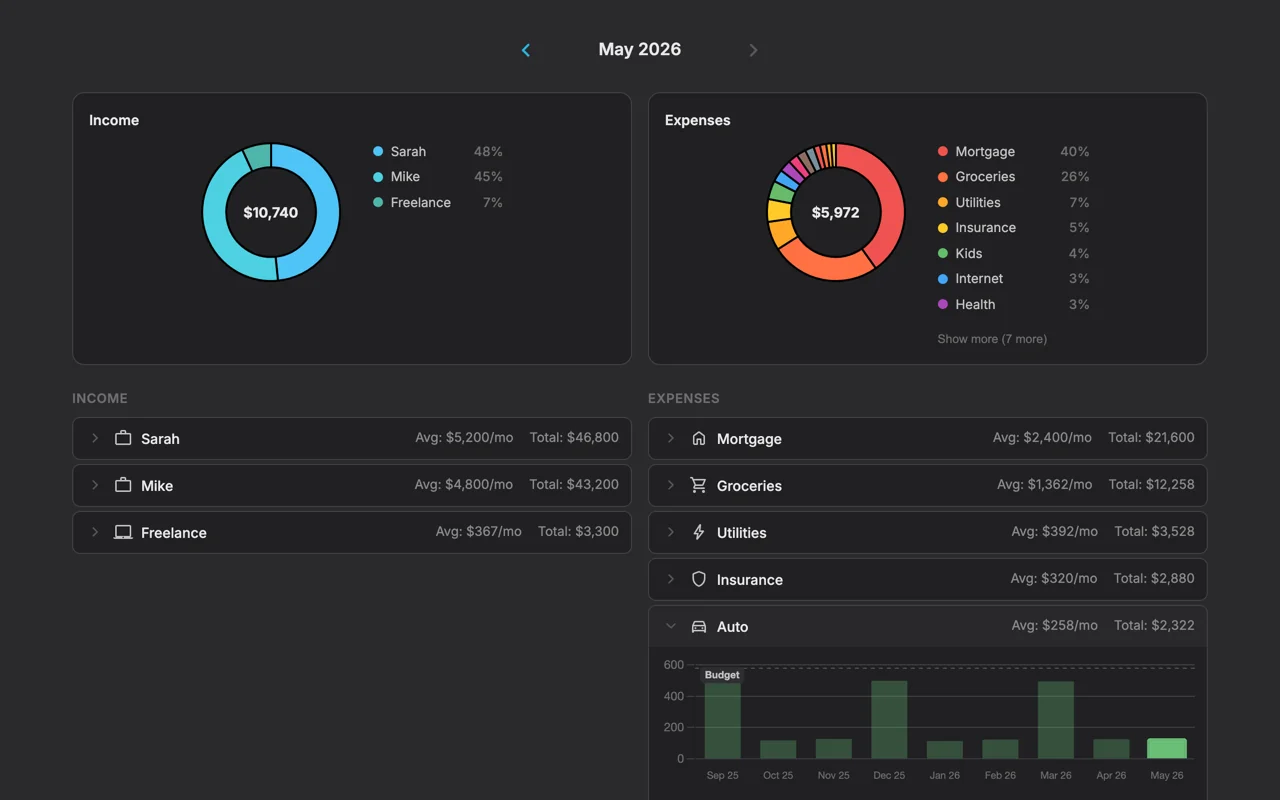Select the Feb 26 bar in Auto chart
This screenshot has width=1280, height=800.
pos(1000,749)
